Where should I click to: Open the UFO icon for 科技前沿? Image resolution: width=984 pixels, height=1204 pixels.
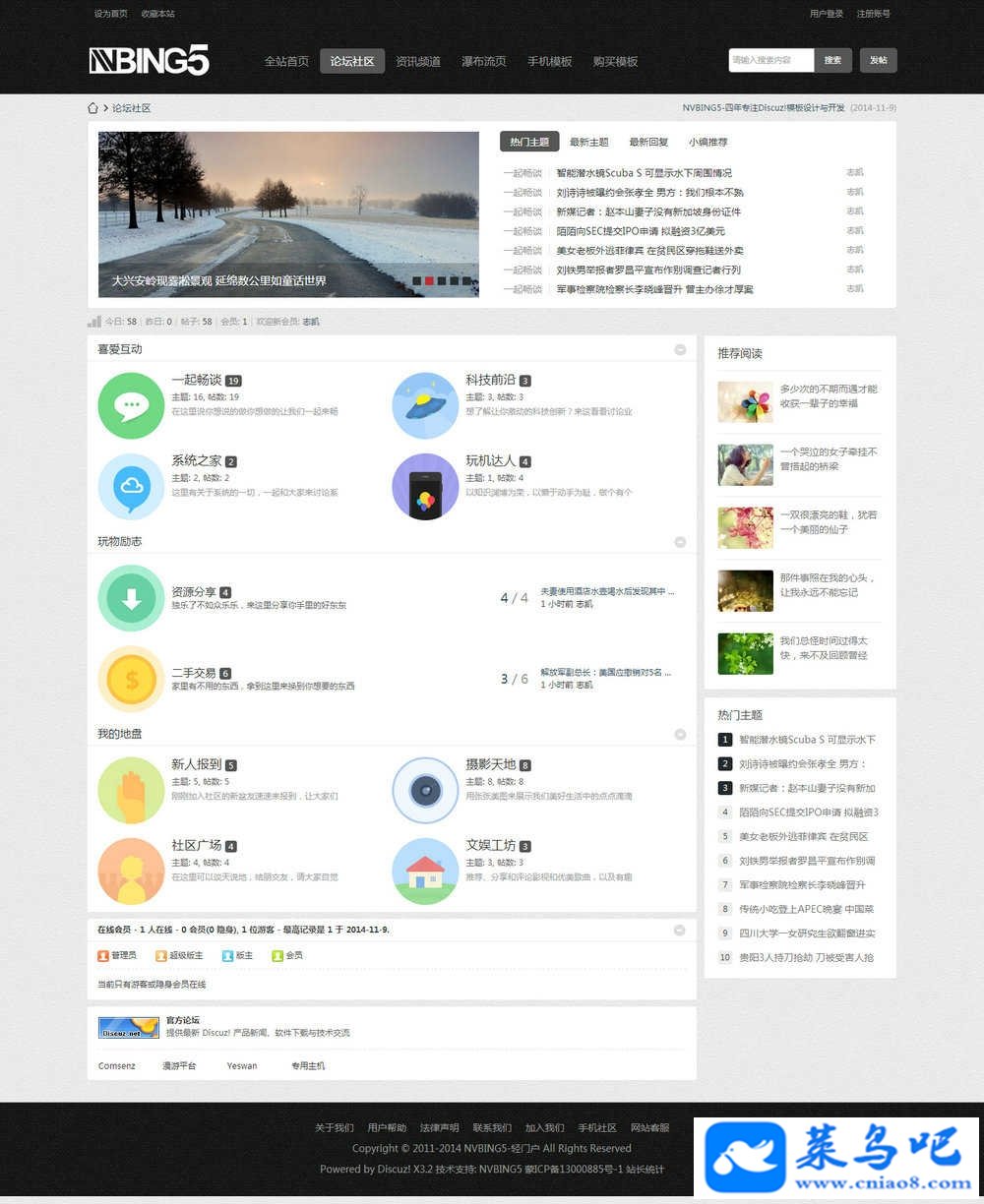(425, 405)
